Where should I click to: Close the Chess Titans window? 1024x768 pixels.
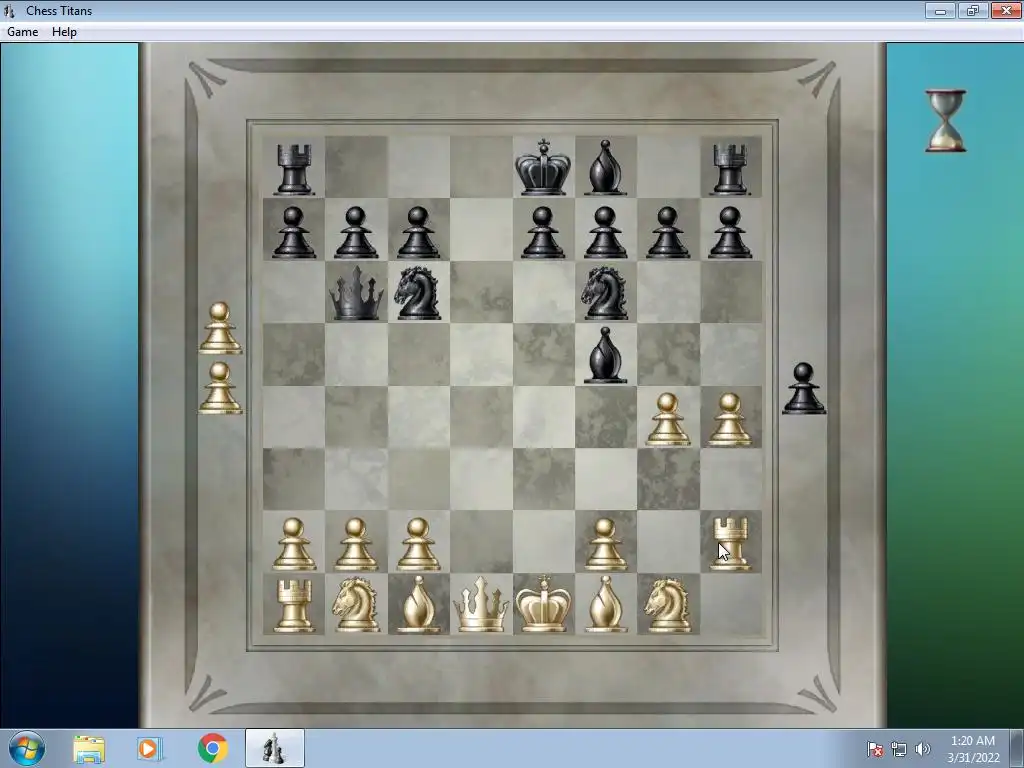point(1006,10)
